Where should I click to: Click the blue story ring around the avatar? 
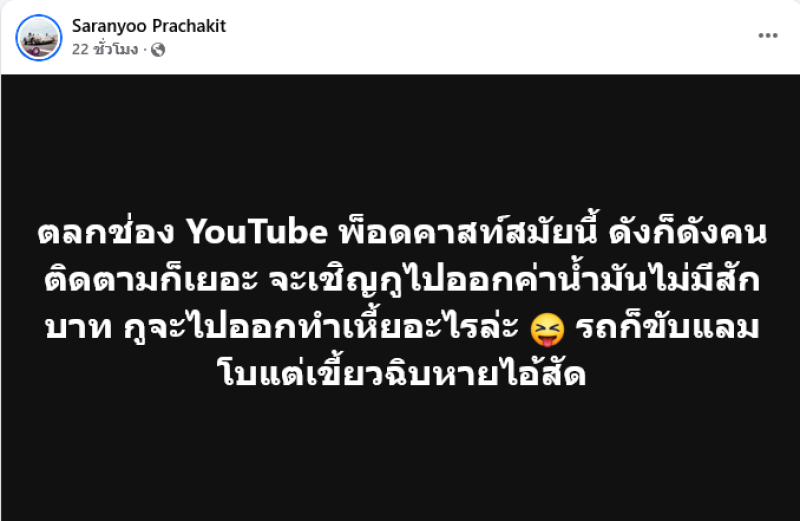(x=39, y=16)
